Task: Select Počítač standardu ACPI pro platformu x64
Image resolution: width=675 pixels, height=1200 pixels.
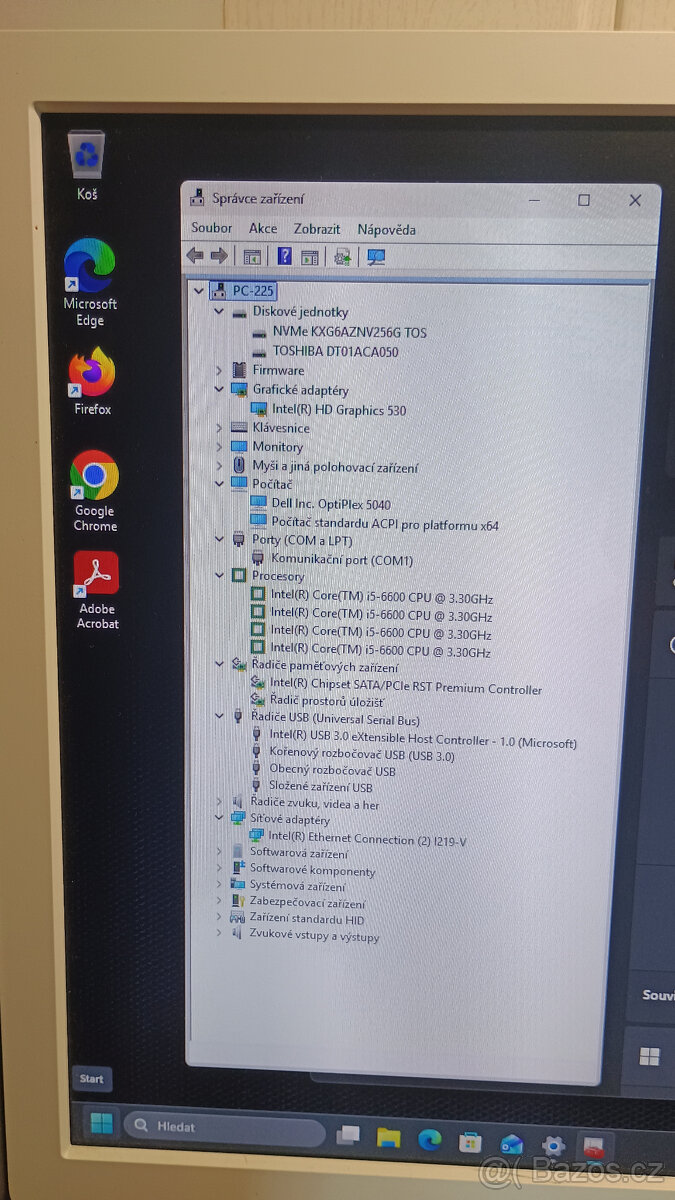Action: [384, 524]
